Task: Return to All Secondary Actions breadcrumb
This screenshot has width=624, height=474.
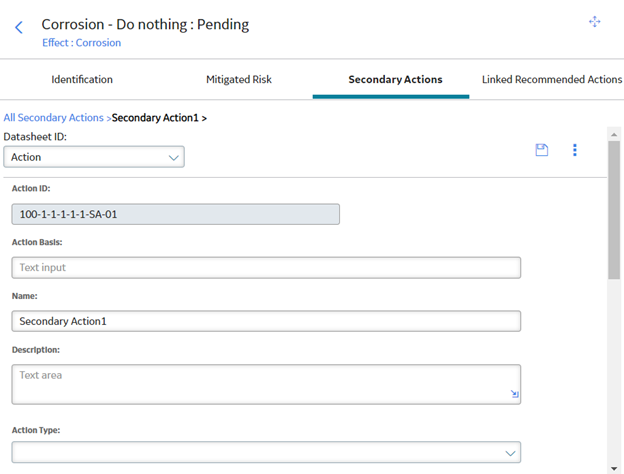Action: pyautogui.click(x=53, y=117)
